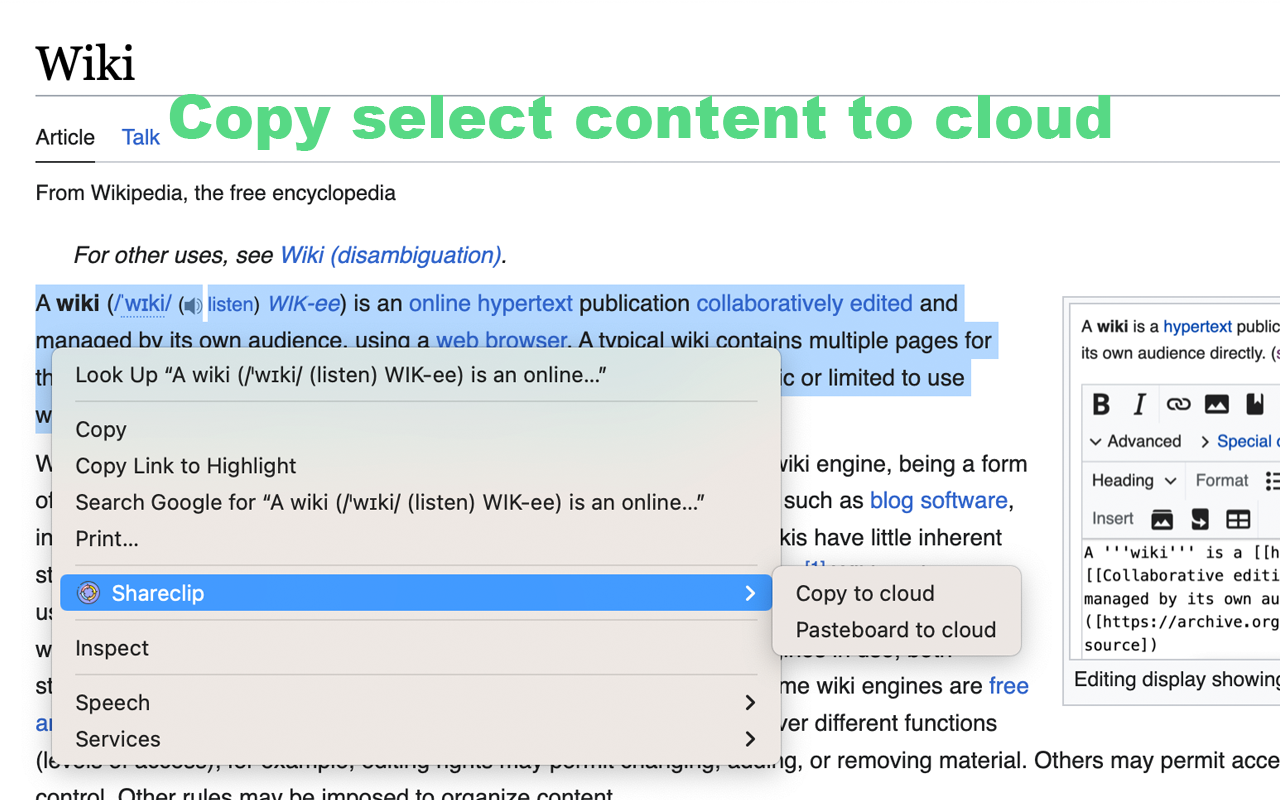Click the table icon in Insert row
Viewport: 1280px width, 800px height.
[1238, 519]
